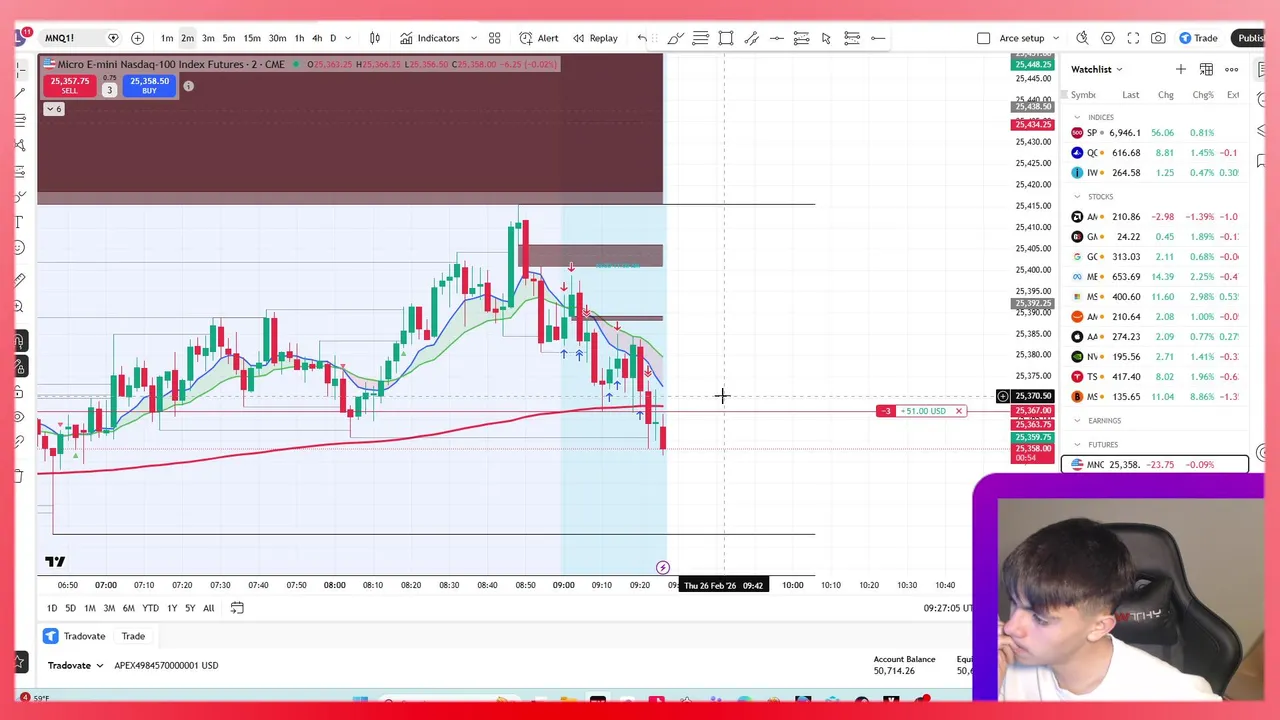The width and height of the screenshot is (1280, 720).
Task: Sort watchlist by Chg% column header
Action: 1203,95
